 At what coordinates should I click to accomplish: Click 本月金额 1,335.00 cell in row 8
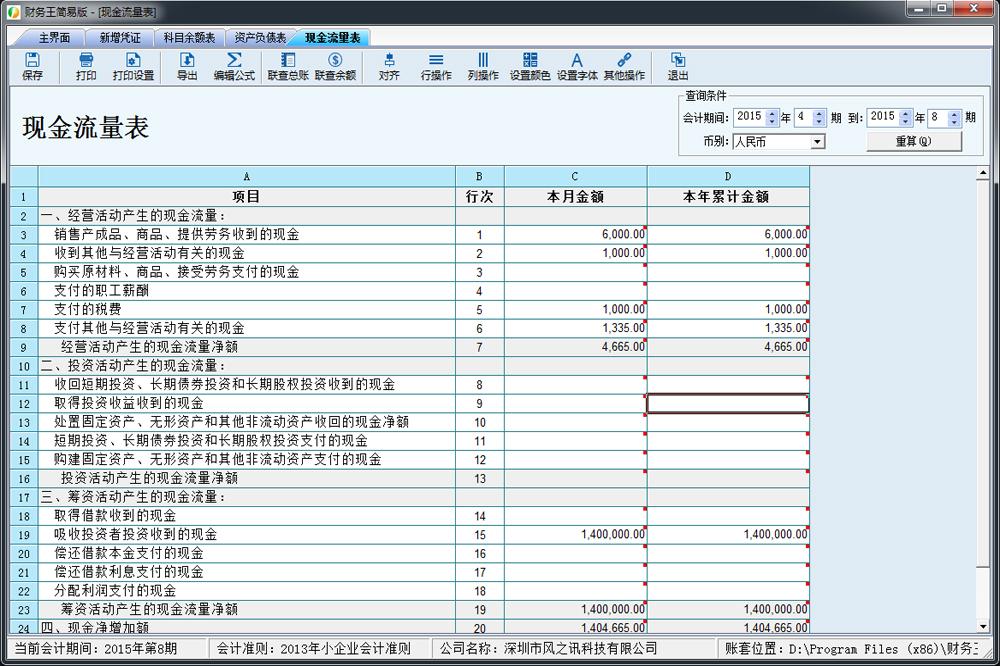575,328
